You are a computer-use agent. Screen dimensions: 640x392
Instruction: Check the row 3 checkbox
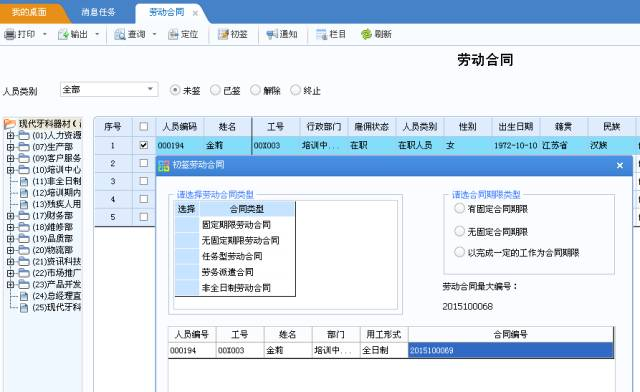coord(144,181)
